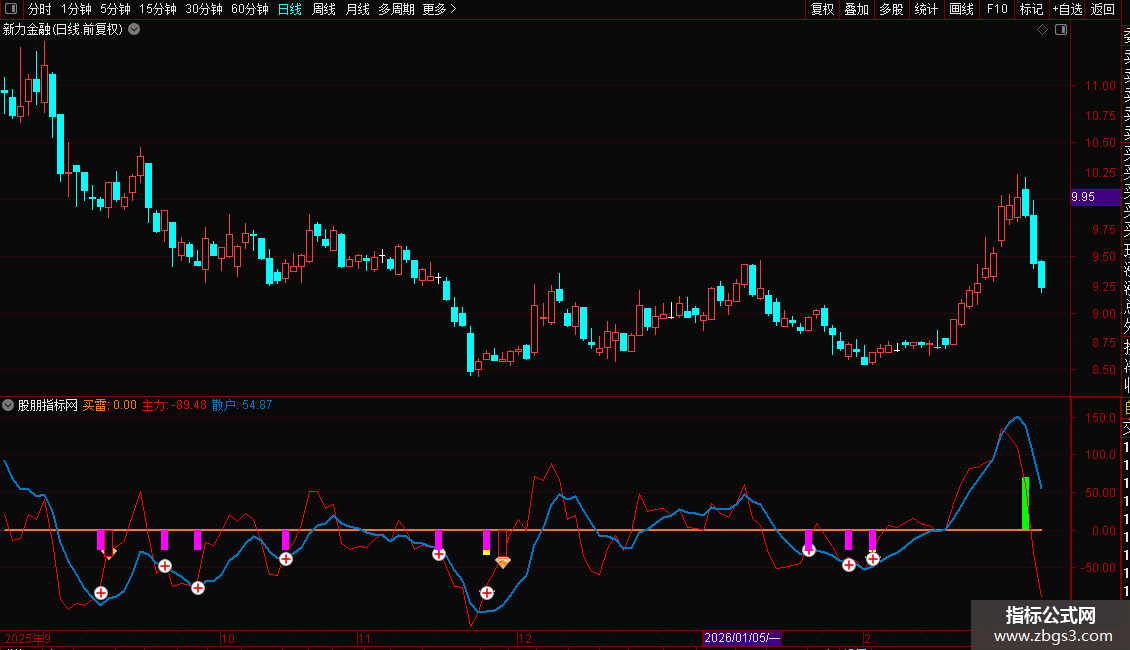Open the 复权 adjustment options
Screen dimensions: 1130x650
tap(822, 9)
